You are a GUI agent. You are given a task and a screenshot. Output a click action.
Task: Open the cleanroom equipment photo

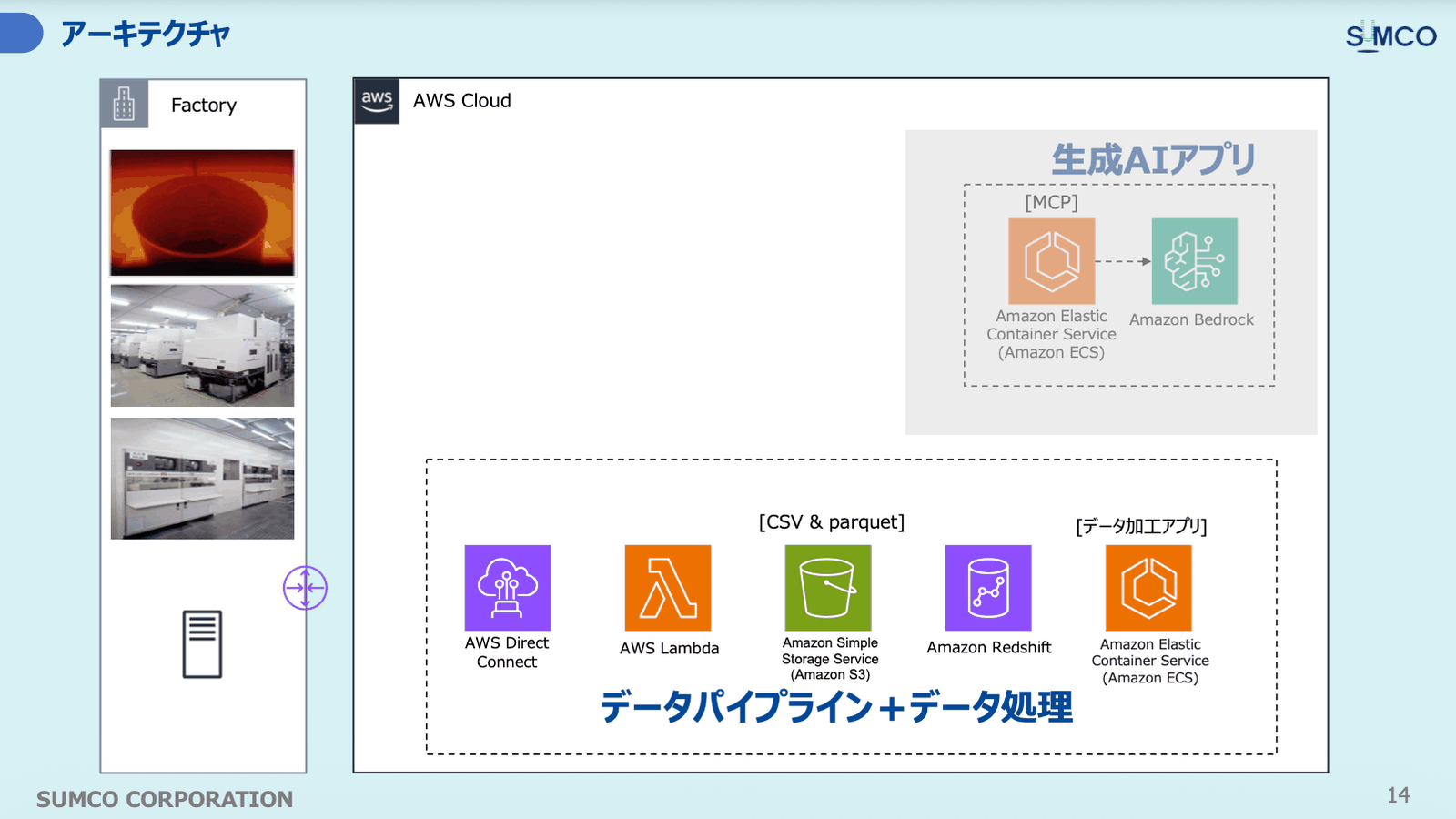(202, 479)
